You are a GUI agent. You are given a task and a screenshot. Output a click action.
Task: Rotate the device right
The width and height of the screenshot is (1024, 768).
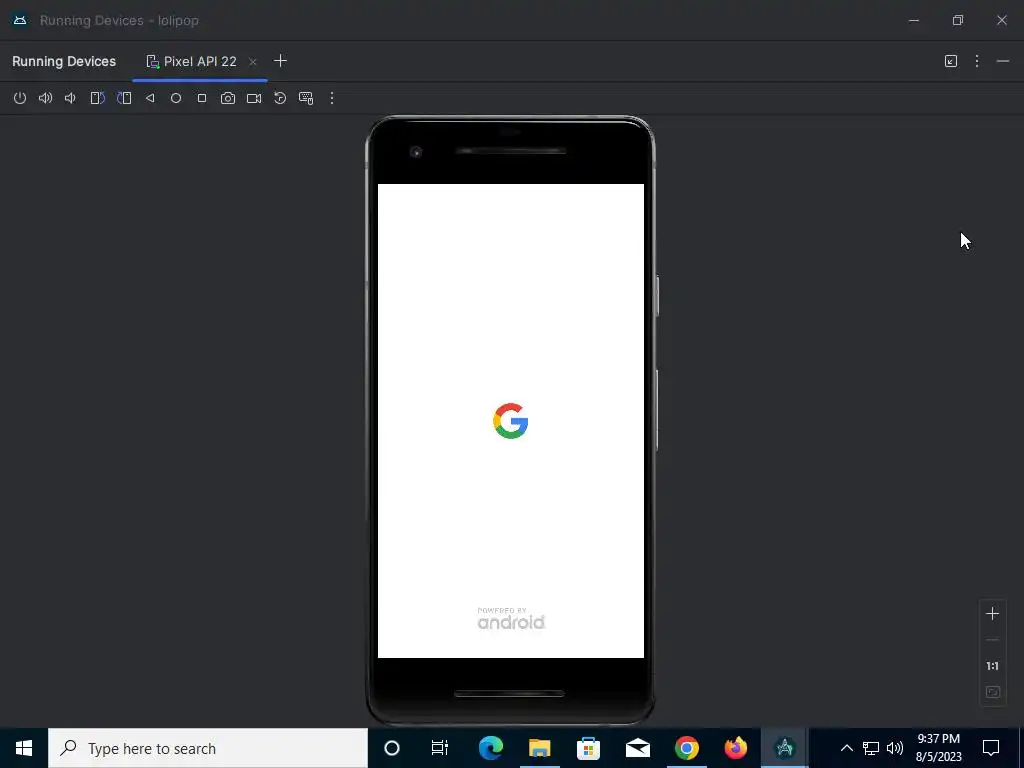click(123, 98)
